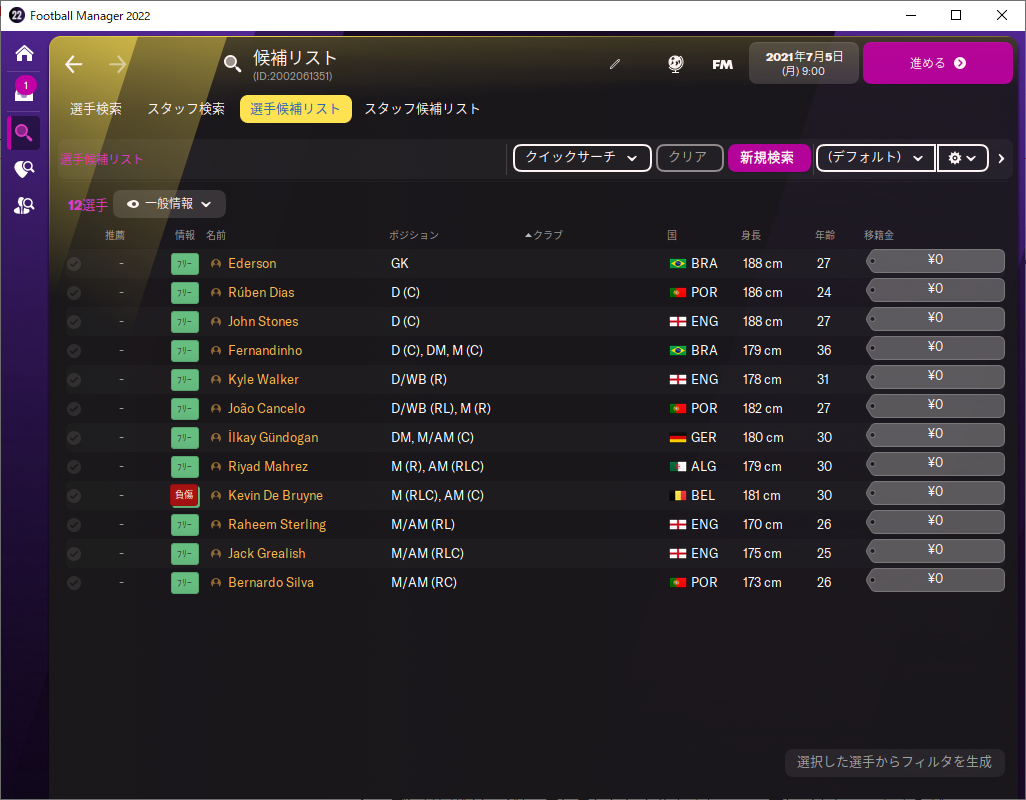Screen dimensions: 1026x800
Task: Click the player icon next to Riyad Mahrez
Action: 216,466
